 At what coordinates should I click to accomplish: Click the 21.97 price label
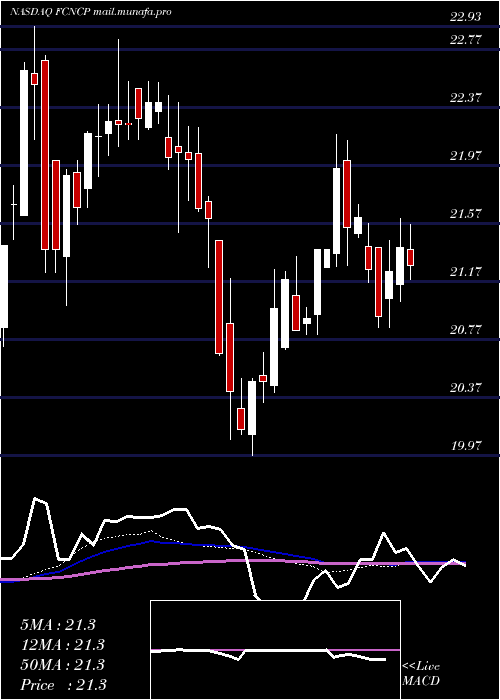point(465,156)
